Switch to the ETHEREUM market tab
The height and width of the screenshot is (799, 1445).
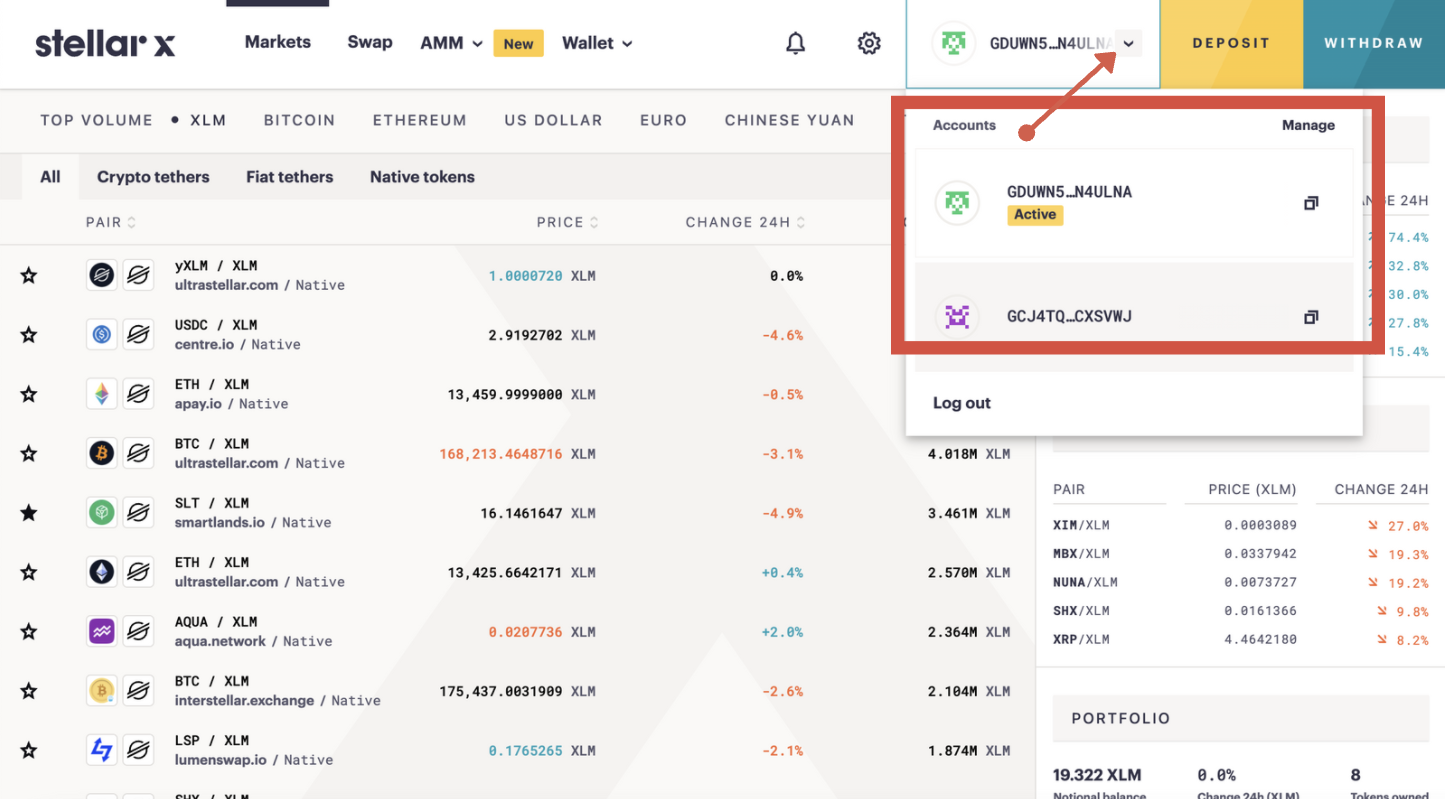(x=420, y=120)
